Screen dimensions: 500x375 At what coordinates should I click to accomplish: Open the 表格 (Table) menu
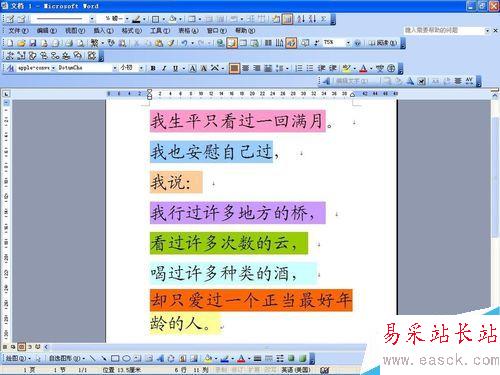pos(188,31)
